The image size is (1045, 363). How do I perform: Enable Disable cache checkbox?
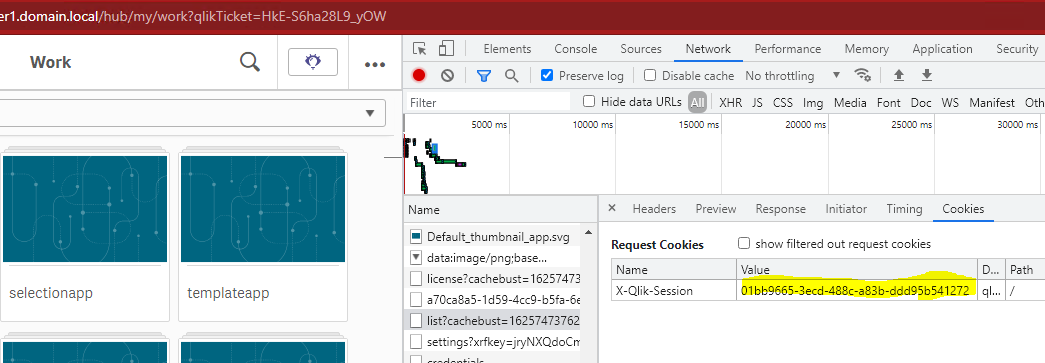(x=650, y=75)
